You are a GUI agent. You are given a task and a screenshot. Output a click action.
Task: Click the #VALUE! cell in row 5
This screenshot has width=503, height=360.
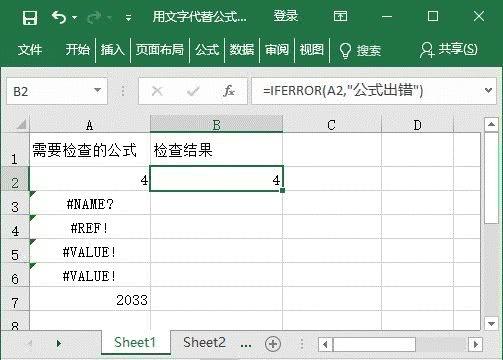click(x=90, y=251)
